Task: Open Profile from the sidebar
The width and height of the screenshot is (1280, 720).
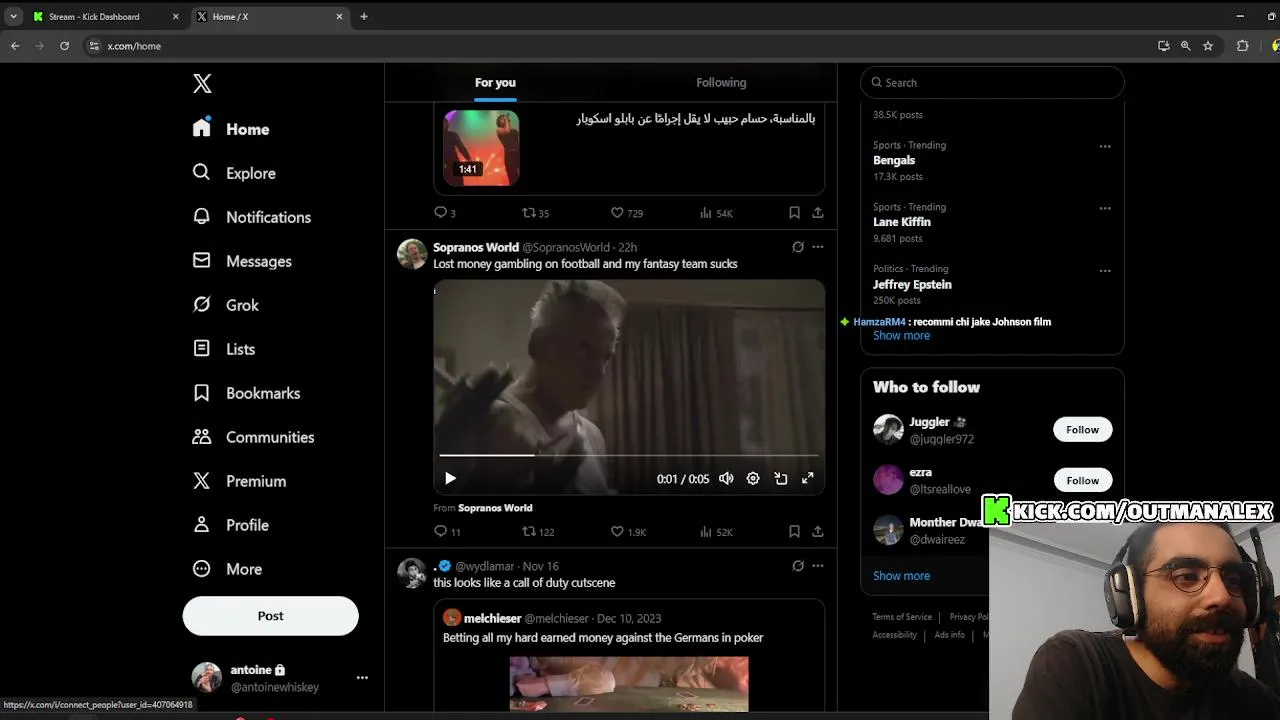Action: pyautogui.click(x=231, y=525)
